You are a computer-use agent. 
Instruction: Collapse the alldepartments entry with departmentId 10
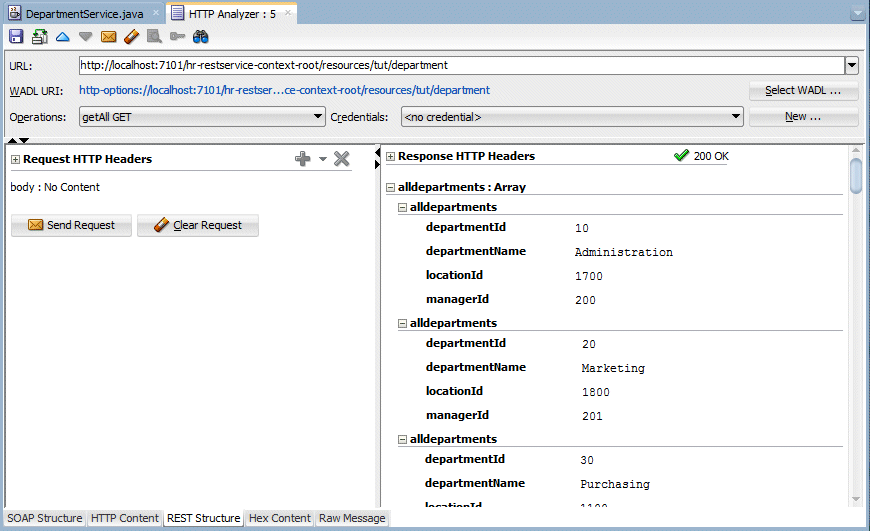[403, 208]
